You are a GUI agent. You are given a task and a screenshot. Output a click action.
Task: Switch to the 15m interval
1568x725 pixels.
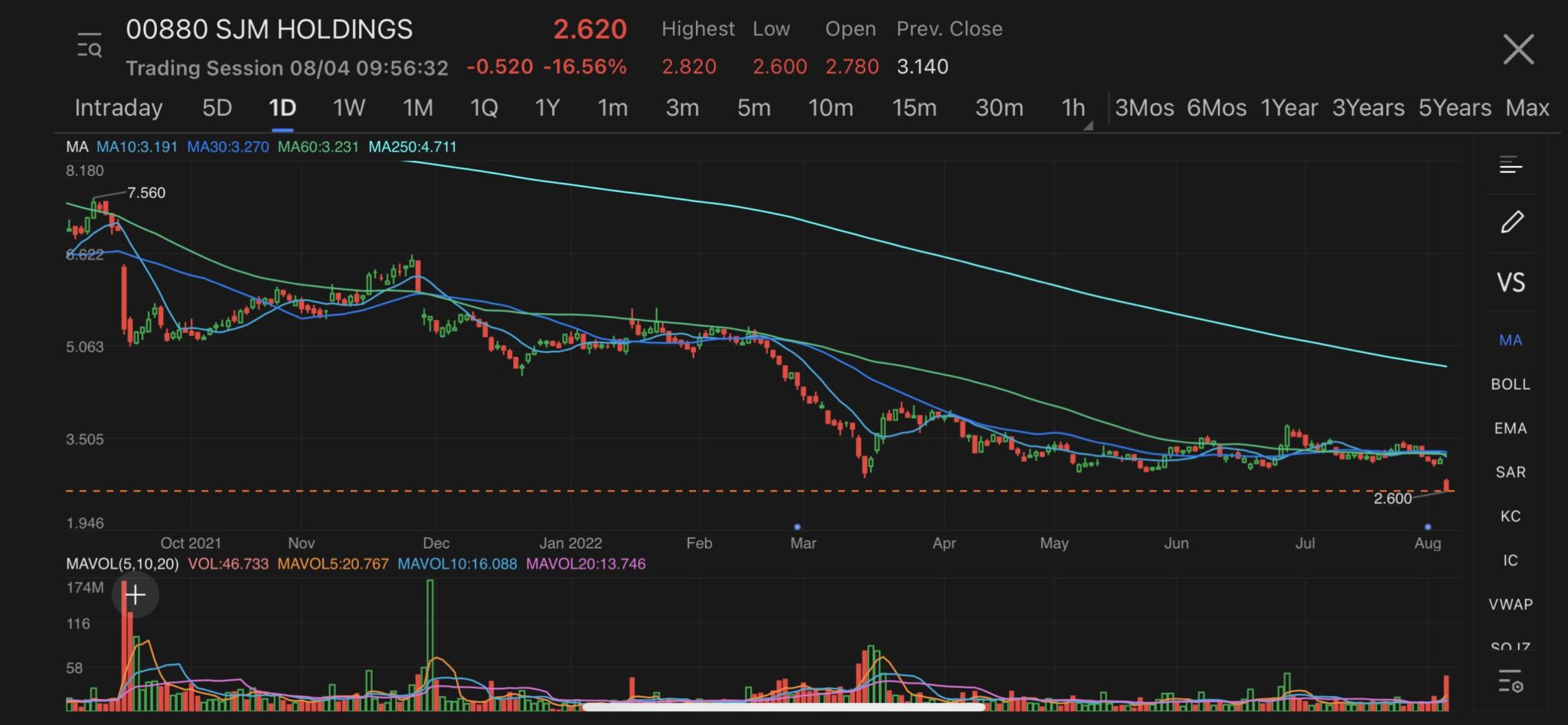(x=913, y=108)
